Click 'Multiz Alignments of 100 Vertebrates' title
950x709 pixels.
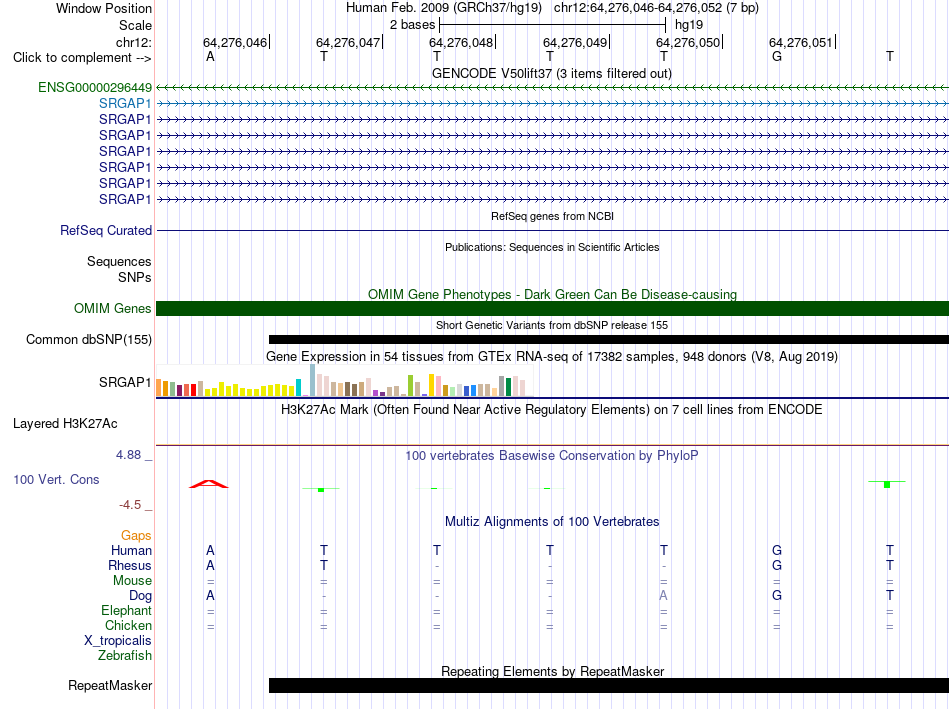pyautogui.click(x=552, y=522)
